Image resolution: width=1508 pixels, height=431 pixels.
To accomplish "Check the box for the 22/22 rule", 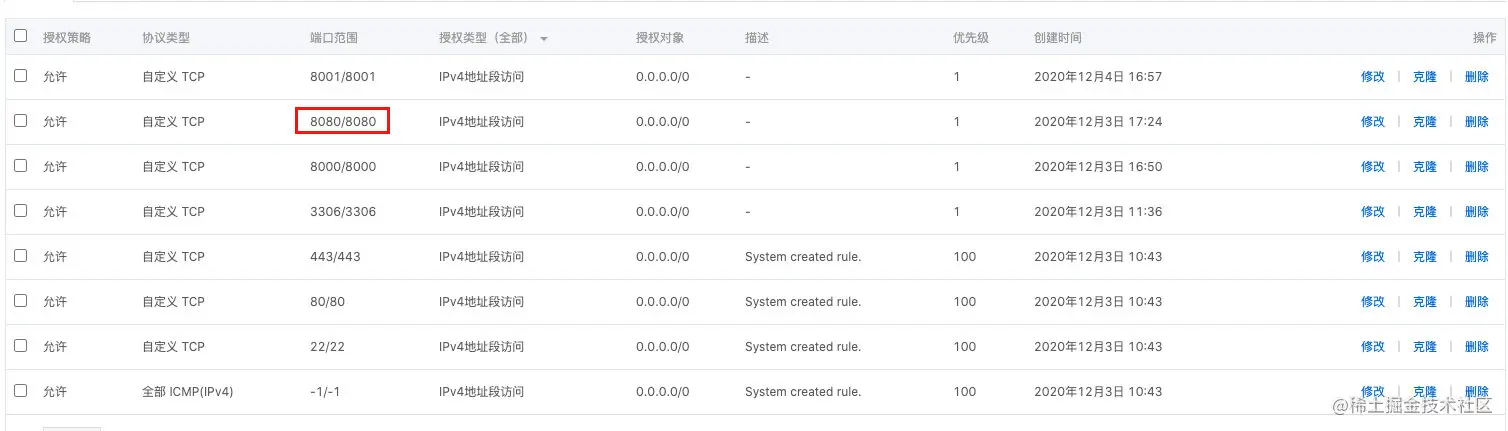I will 20,346.
